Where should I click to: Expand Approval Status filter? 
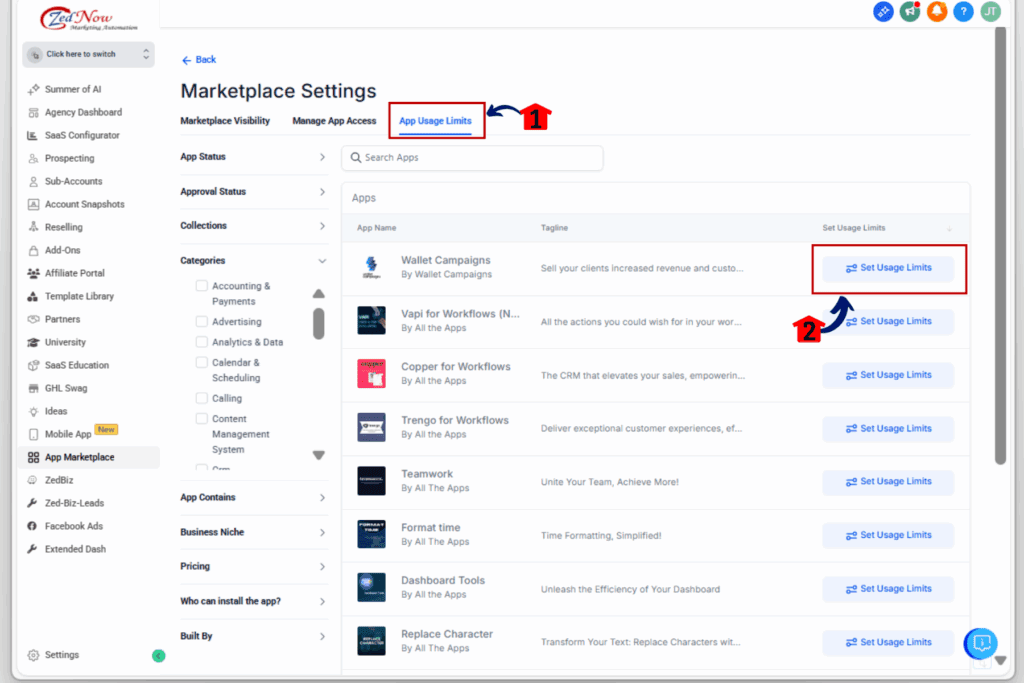click(253, 192)
